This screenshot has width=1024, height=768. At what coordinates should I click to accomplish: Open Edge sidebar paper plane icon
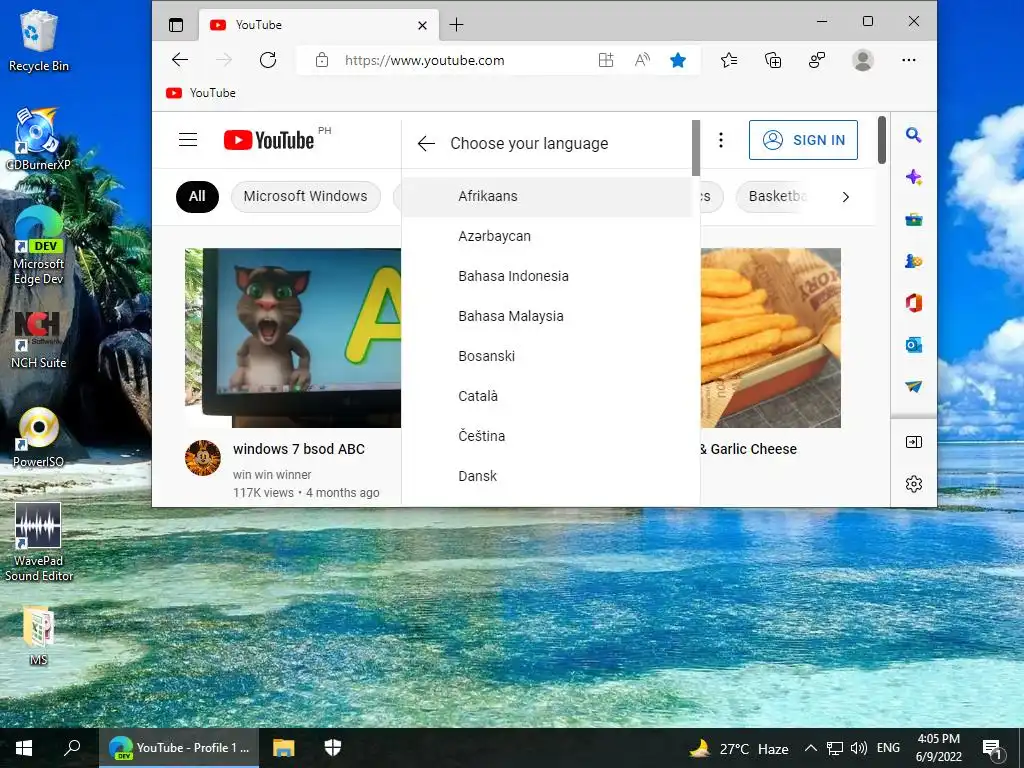pos(914,387)
